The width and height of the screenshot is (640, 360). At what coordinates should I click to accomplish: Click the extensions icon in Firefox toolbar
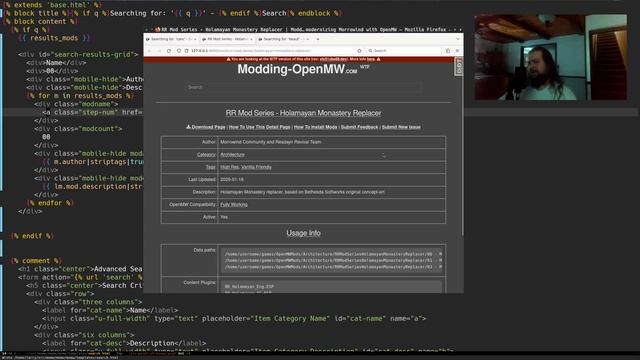tap(448, 51)
